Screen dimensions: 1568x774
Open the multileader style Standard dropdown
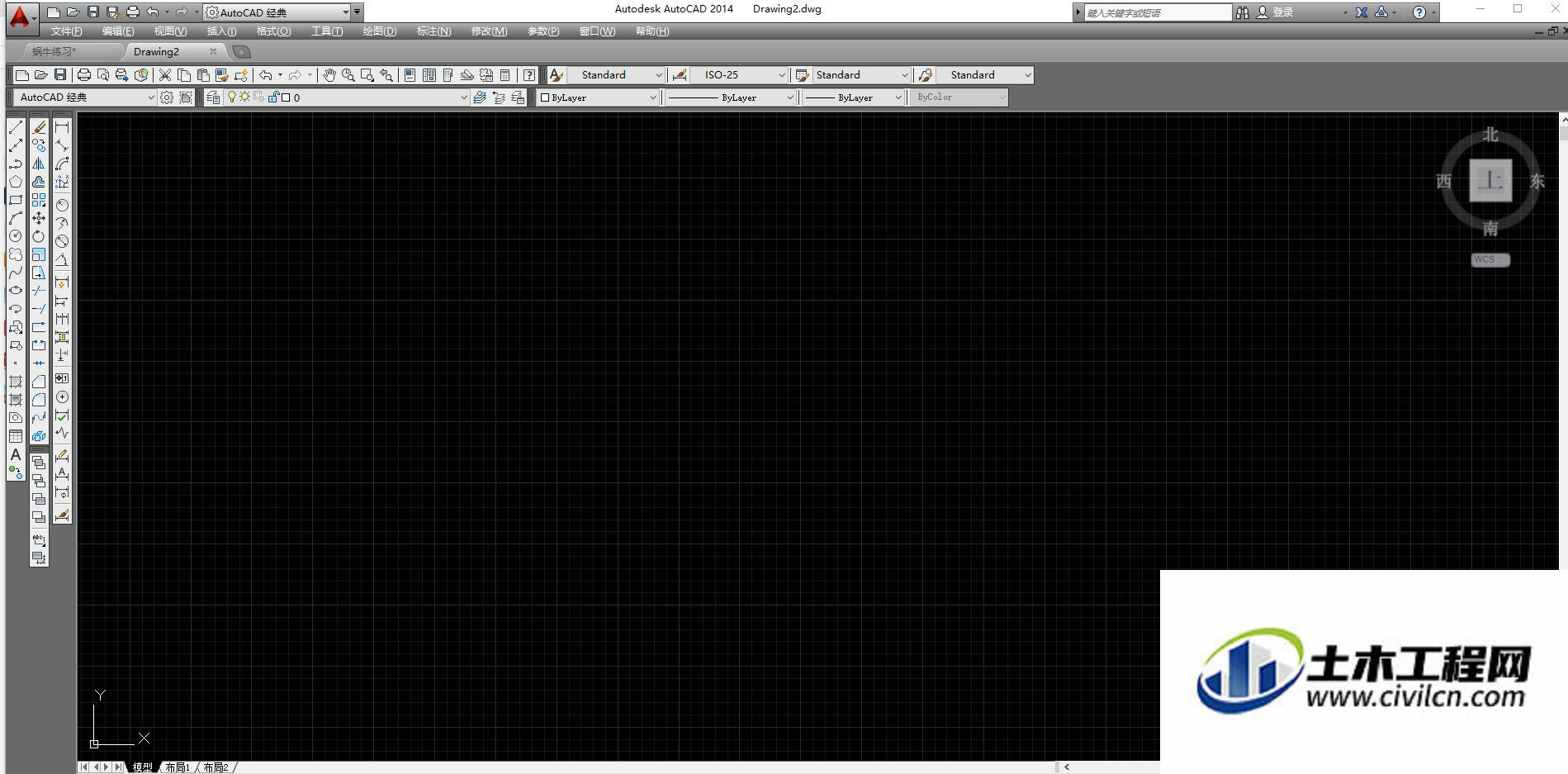pyautogui.click(x=985, y=75)
